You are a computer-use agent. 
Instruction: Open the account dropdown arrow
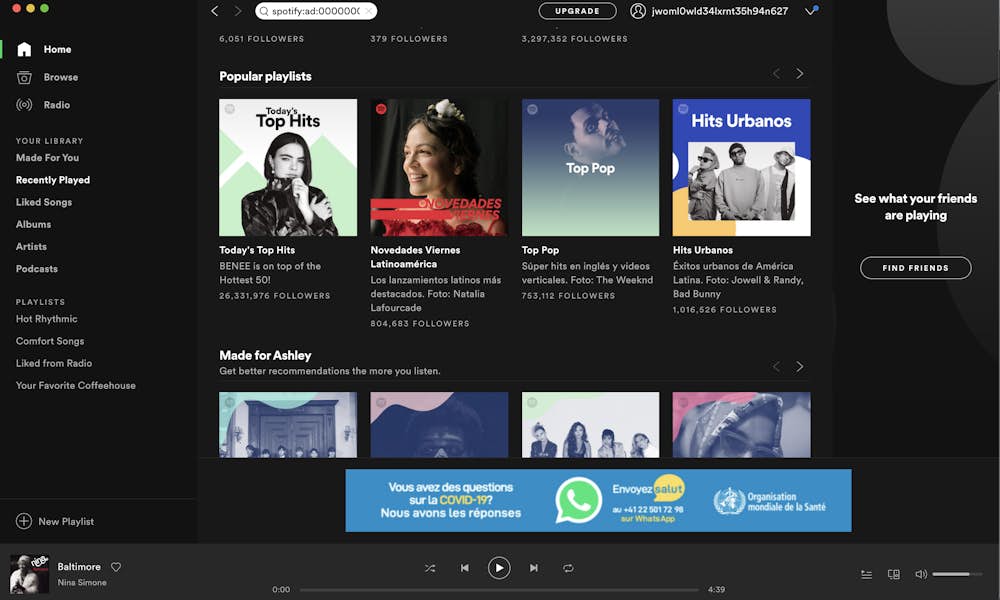[x=810, y=12]
